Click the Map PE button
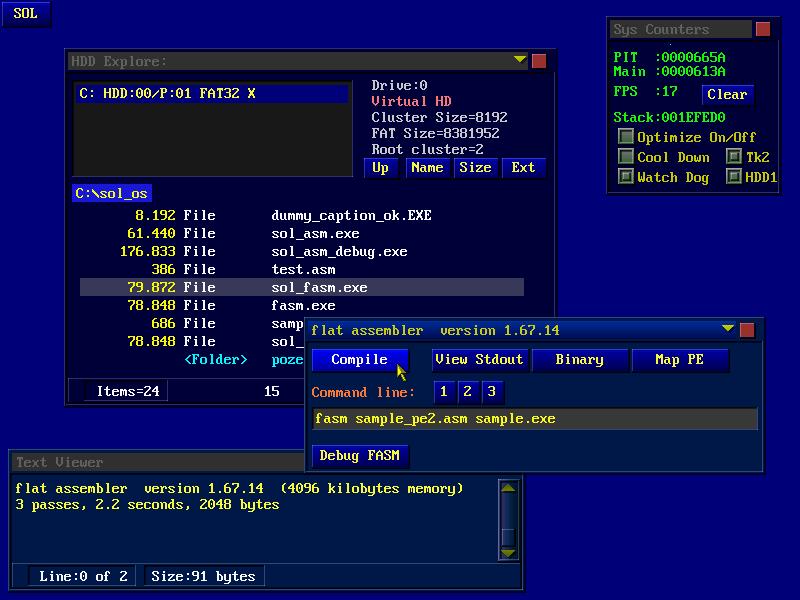This screenshot has height=600, width=800. pos(680,360)
